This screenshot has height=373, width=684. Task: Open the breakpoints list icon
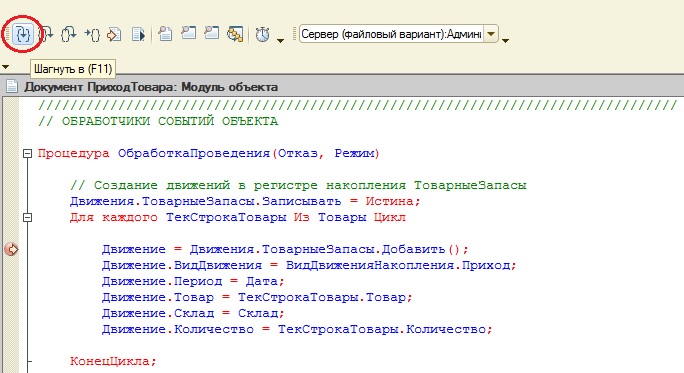235,34
